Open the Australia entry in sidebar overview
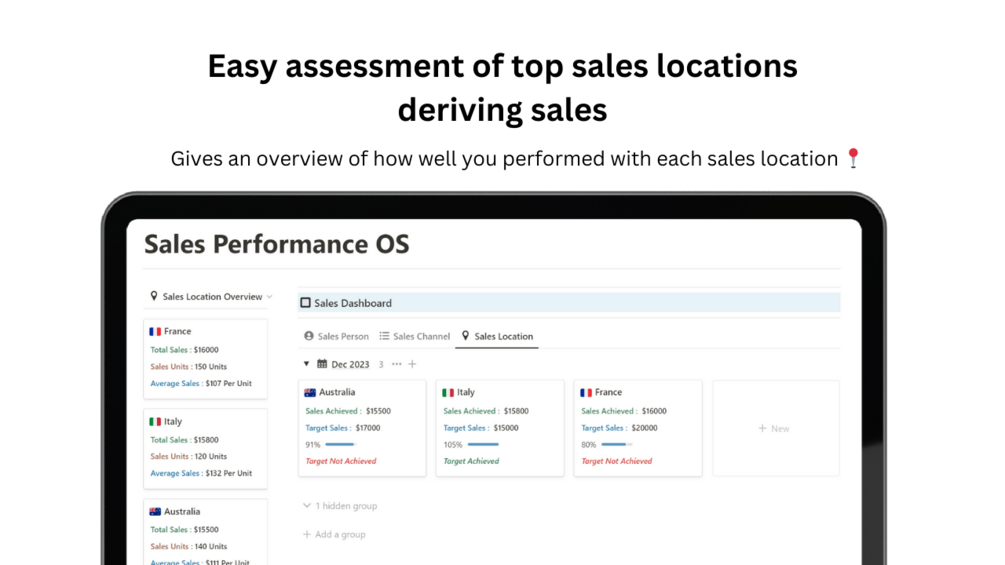Image resolution: width=1005 pixels, height=565 pixels. (205, 532)
